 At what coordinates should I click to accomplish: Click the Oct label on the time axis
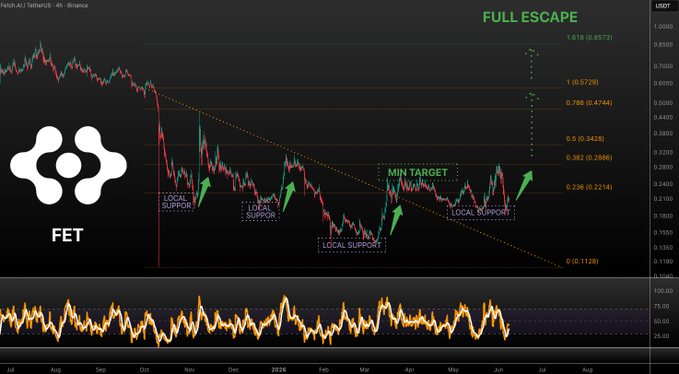coord(145,370)
